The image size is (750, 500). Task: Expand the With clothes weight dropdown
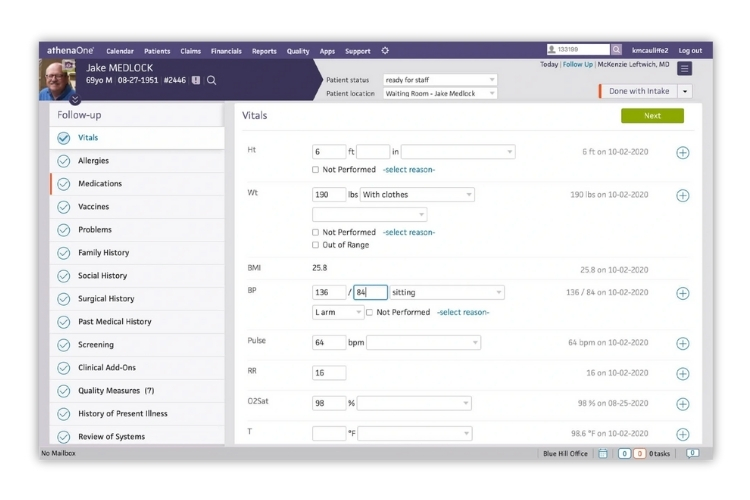tap(417, 194)
